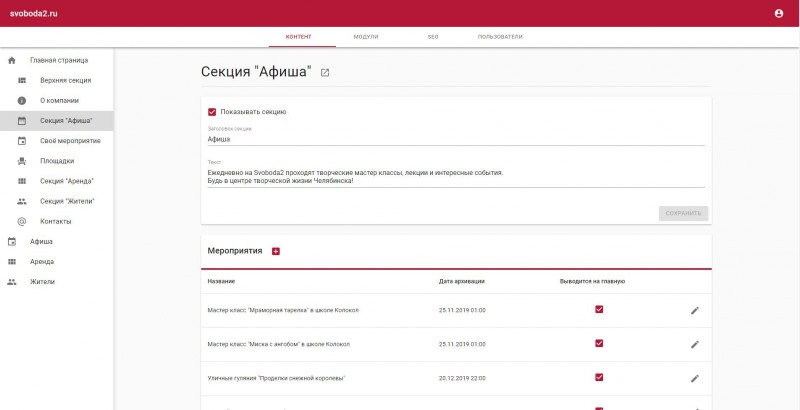
Task: Open top-level Аренда in sidebar
Action: click(x=57, y=262)
